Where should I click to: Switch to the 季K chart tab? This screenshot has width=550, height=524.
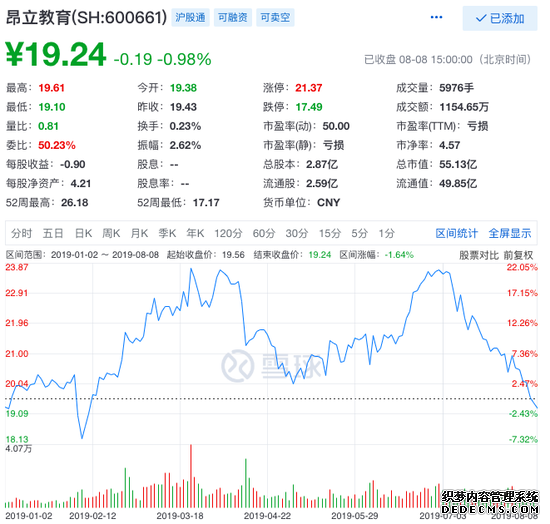click(x=167, y=233)
